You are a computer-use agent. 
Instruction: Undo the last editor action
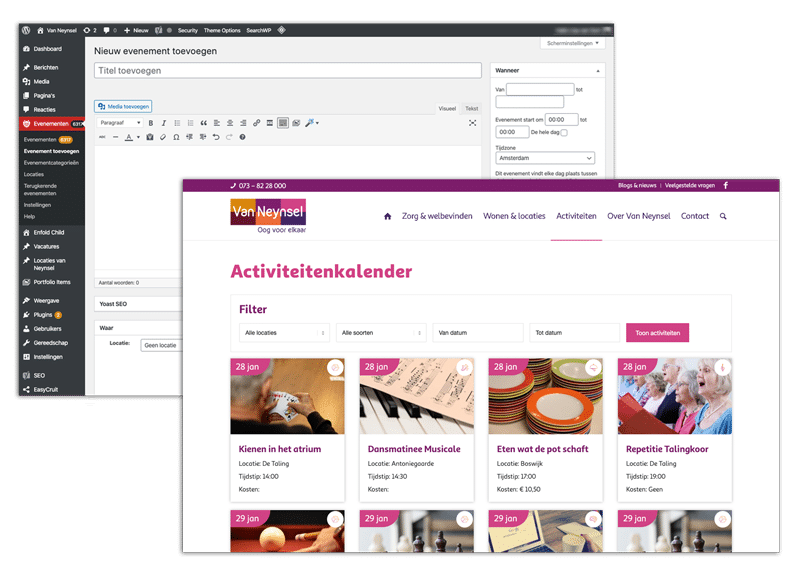coord(216,137)
